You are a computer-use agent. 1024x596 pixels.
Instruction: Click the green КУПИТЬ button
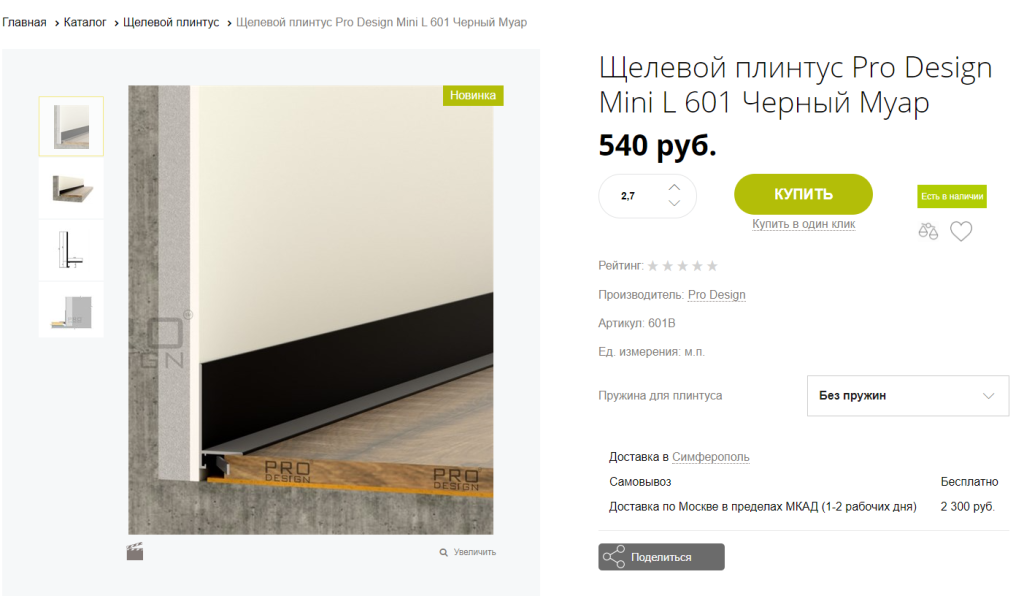click(803, 194)
